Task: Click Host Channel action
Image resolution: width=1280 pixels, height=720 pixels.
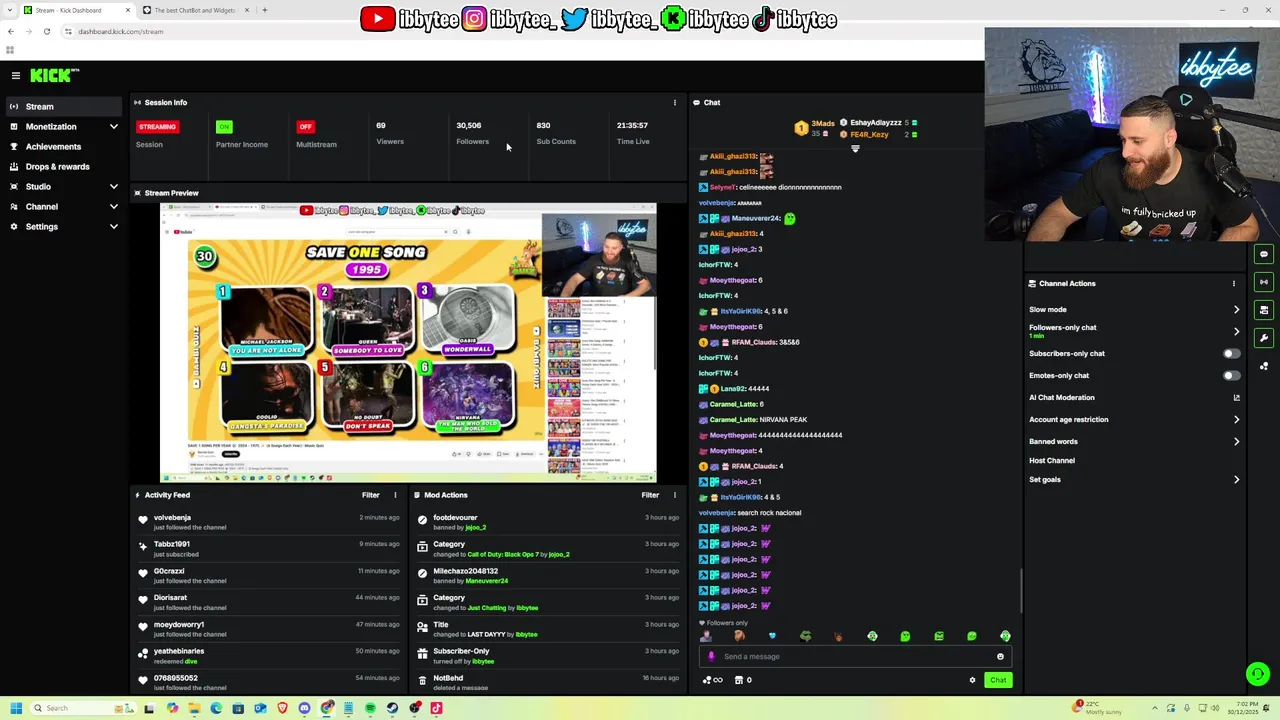Action: pos(1052,461)
